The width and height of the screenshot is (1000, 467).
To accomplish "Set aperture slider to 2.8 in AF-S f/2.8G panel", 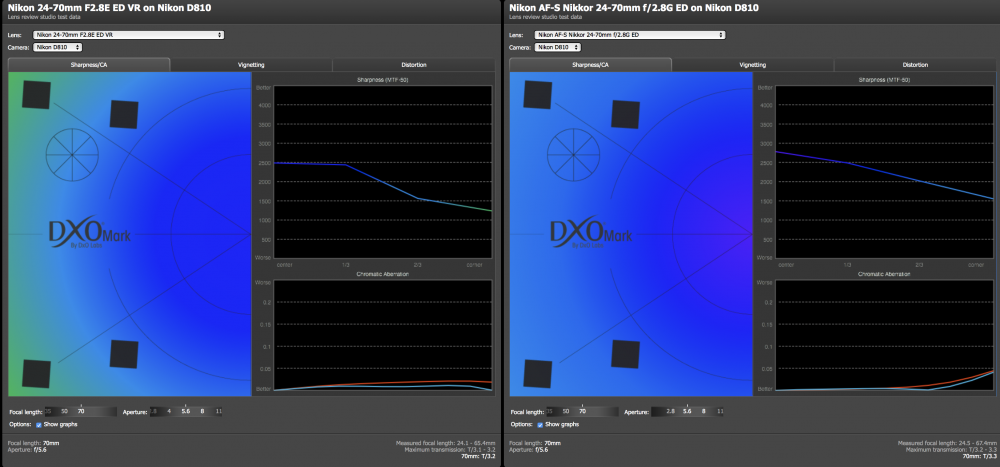I will pos(670,412).
